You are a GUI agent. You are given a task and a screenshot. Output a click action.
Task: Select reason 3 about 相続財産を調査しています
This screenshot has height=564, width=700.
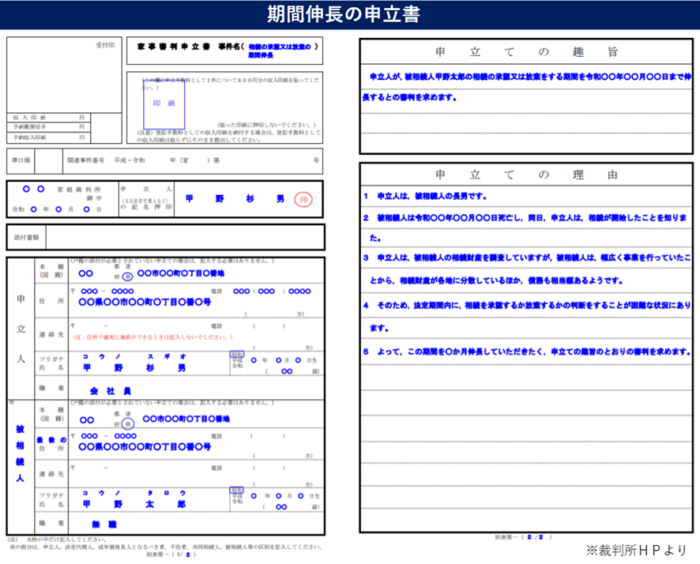click(x=527, y=269)
